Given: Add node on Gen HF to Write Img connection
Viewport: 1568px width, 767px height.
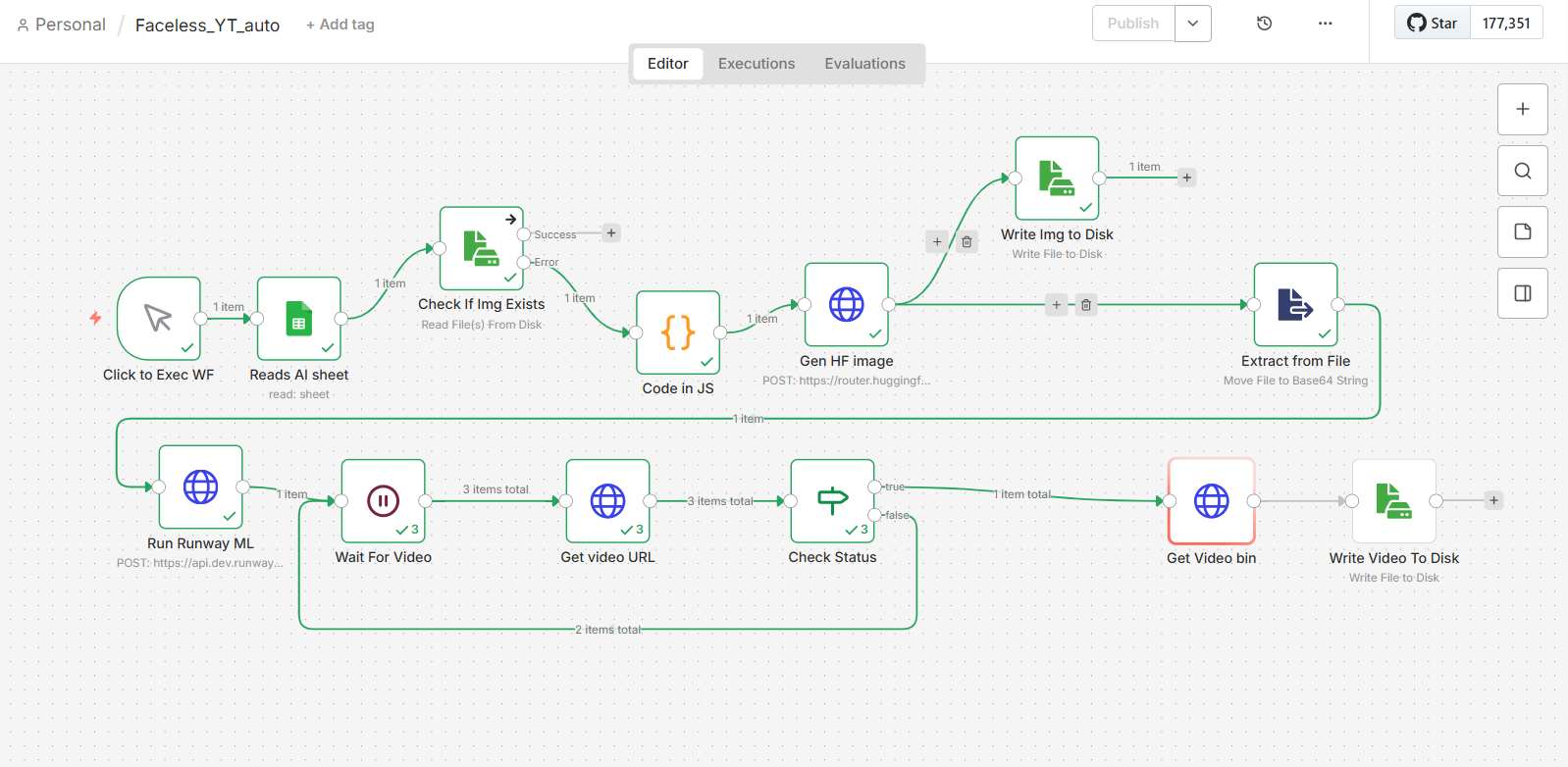Looking at the screenshot, I should tap(937, 241).
